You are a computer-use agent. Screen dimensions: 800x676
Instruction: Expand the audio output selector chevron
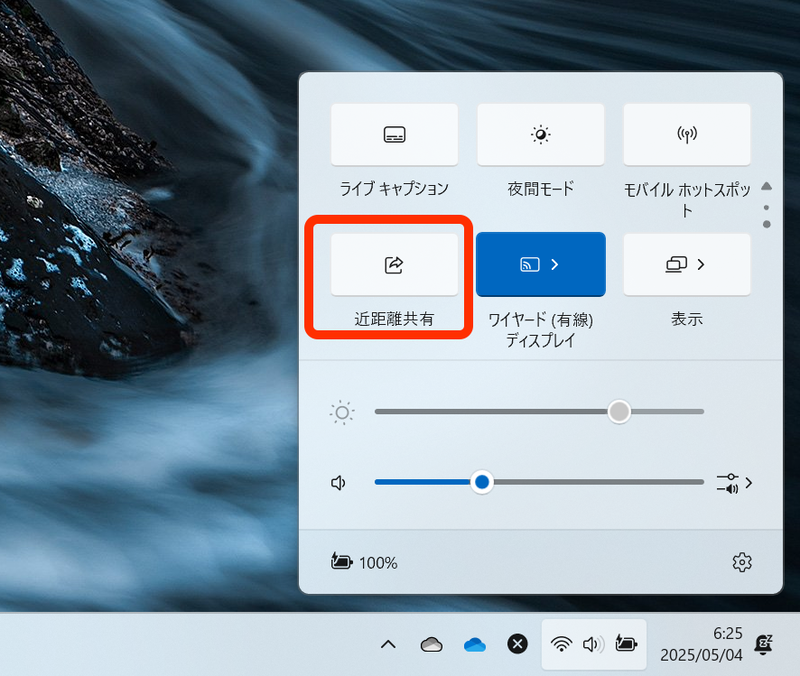tap(749, 482)
